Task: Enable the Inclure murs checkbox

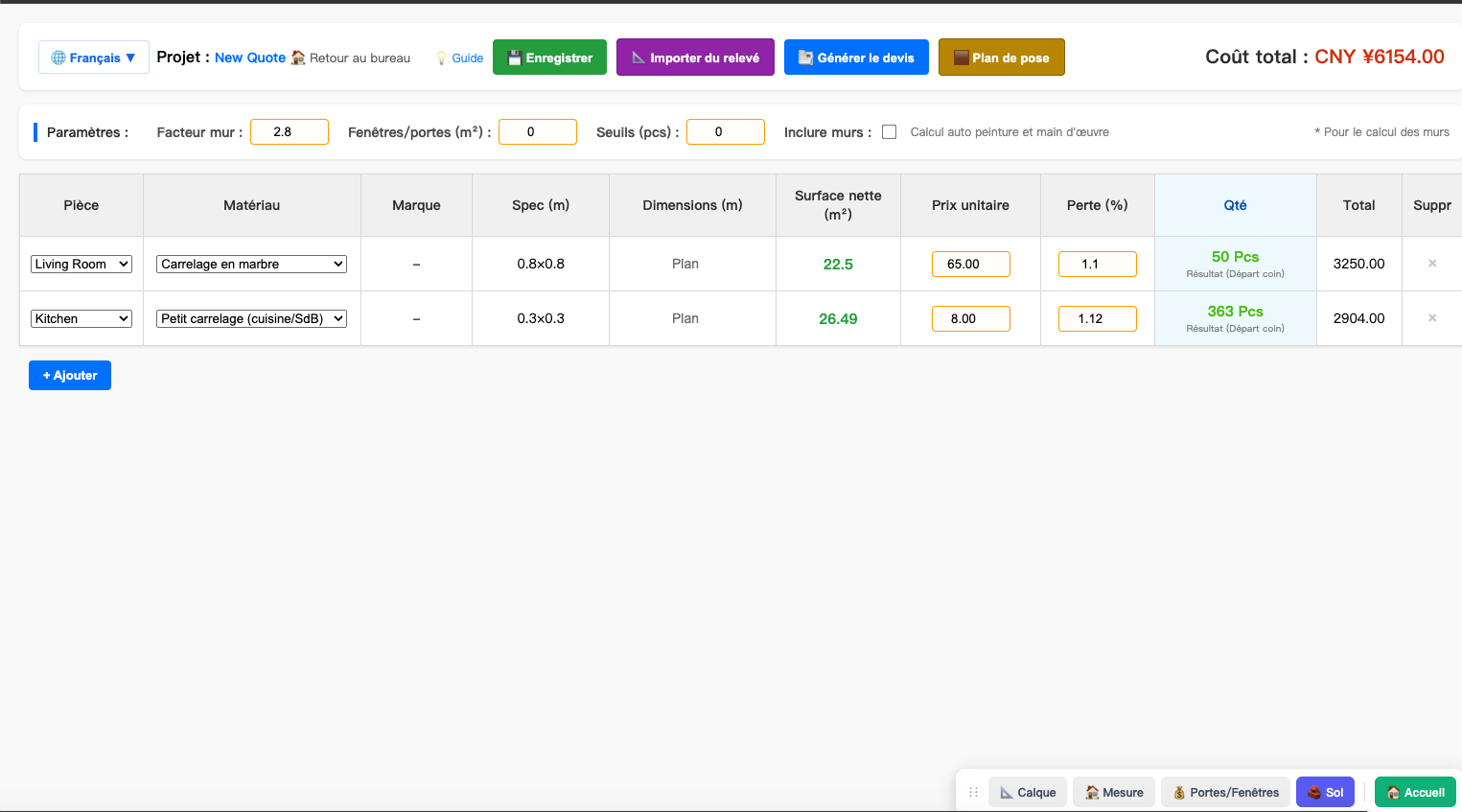Action: [x=890, y=132]
